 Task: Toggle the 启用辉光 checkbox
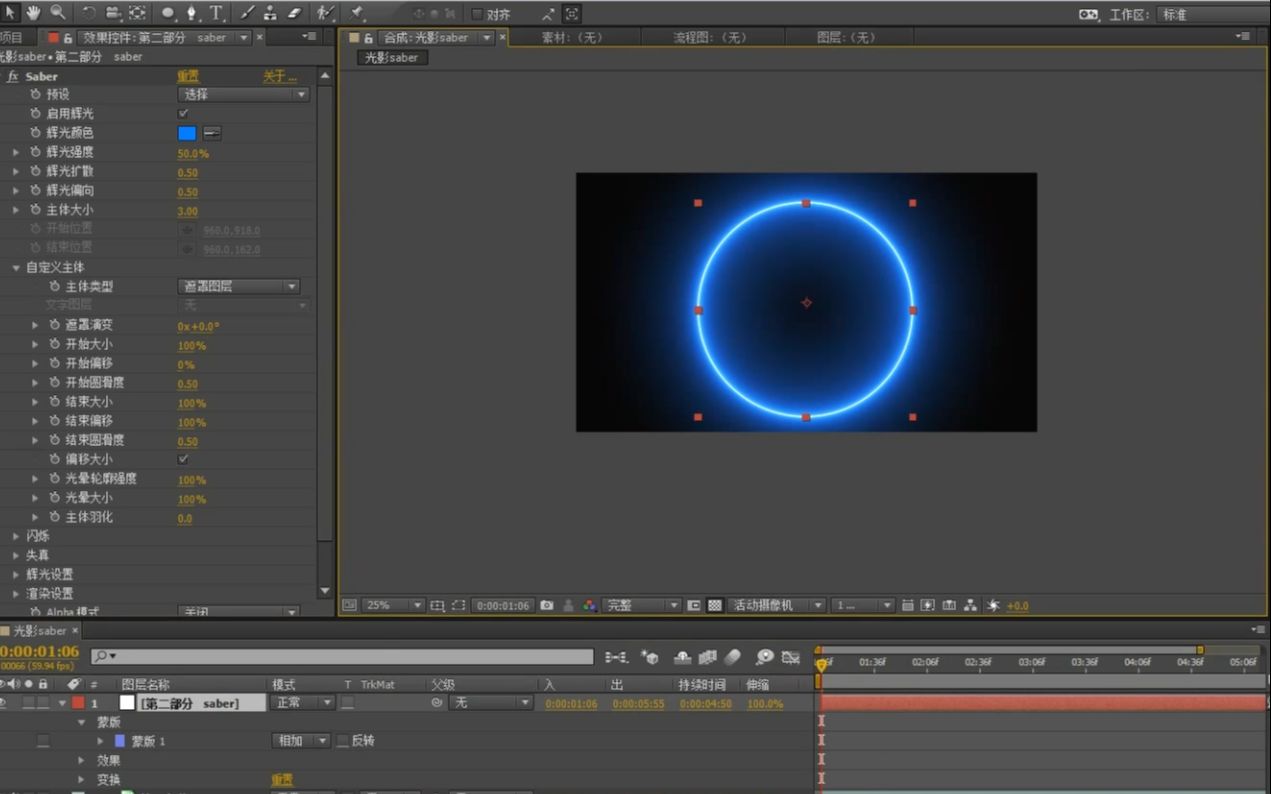pyautogui.click(x=183, y=113)
